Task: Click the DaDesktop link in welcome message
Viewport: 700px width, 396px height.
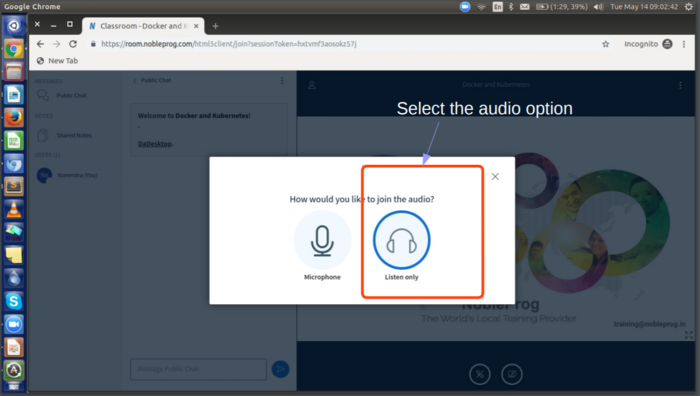Action: [x=154, y=144]
